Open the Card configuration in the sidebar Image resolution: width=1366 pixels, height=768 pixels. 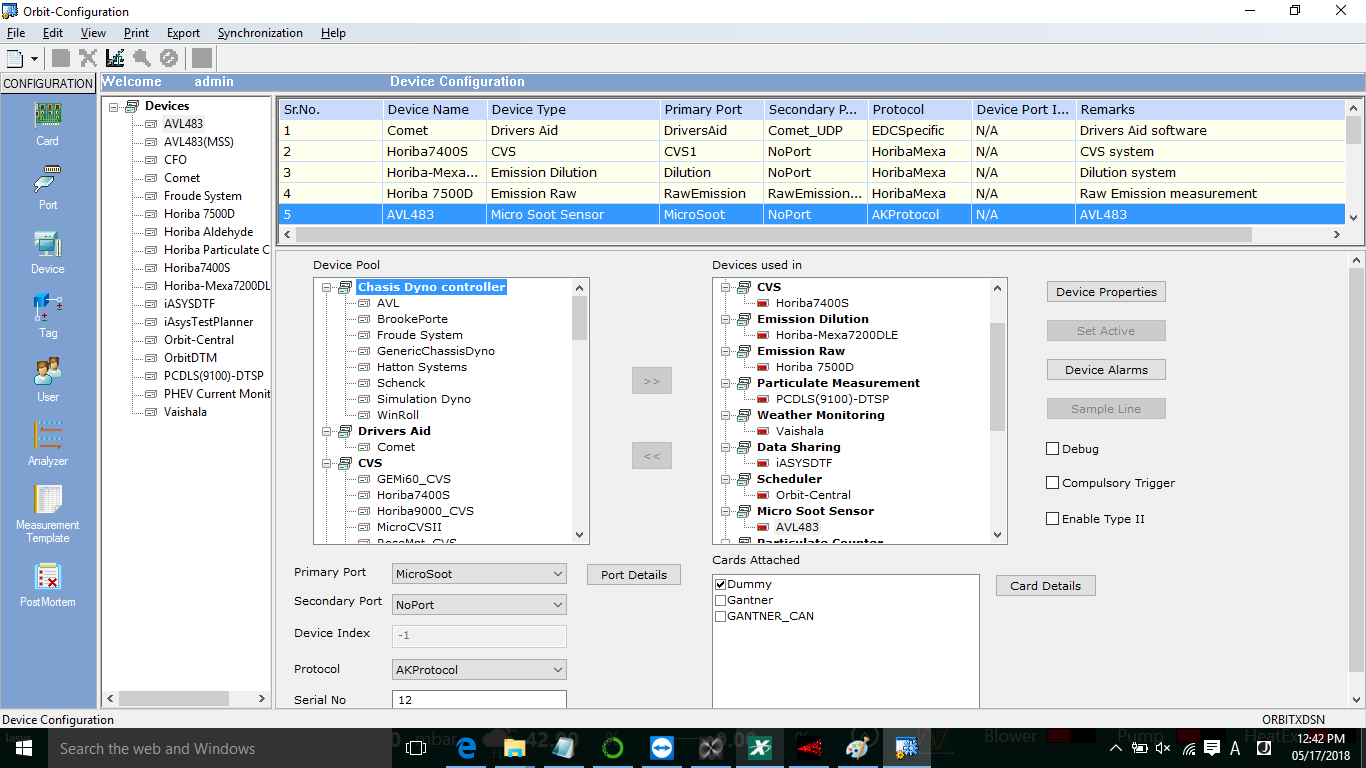(x=47, y=124)
